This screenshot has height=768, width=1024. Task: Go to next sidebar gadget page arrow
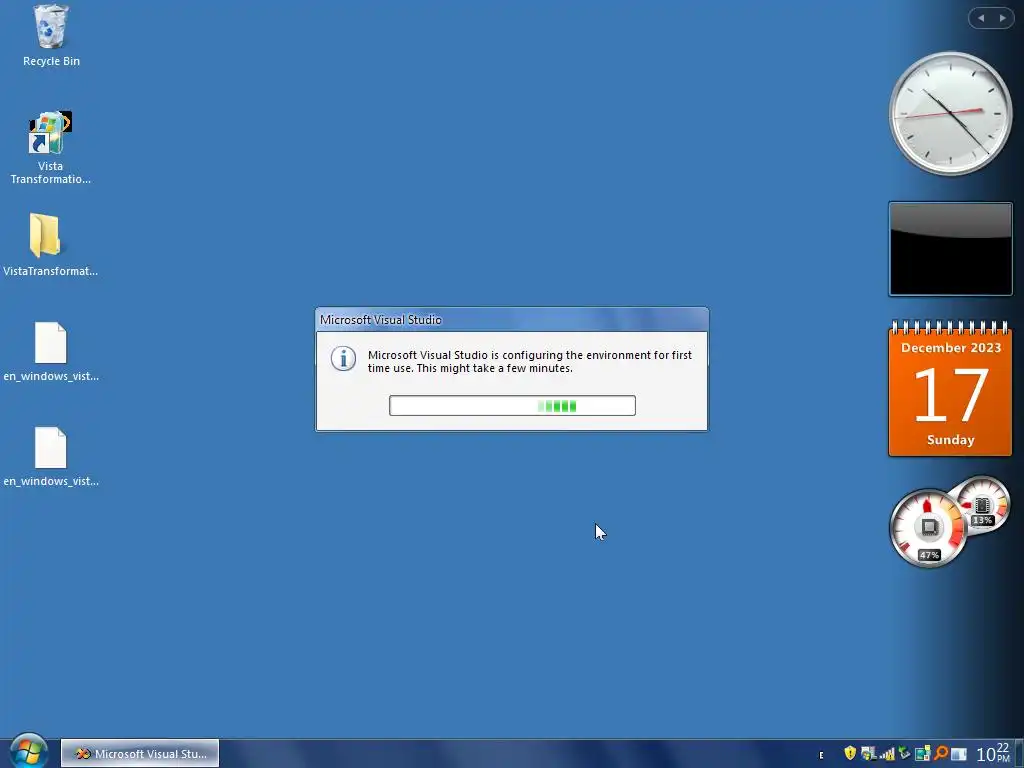pos(1002,18)
